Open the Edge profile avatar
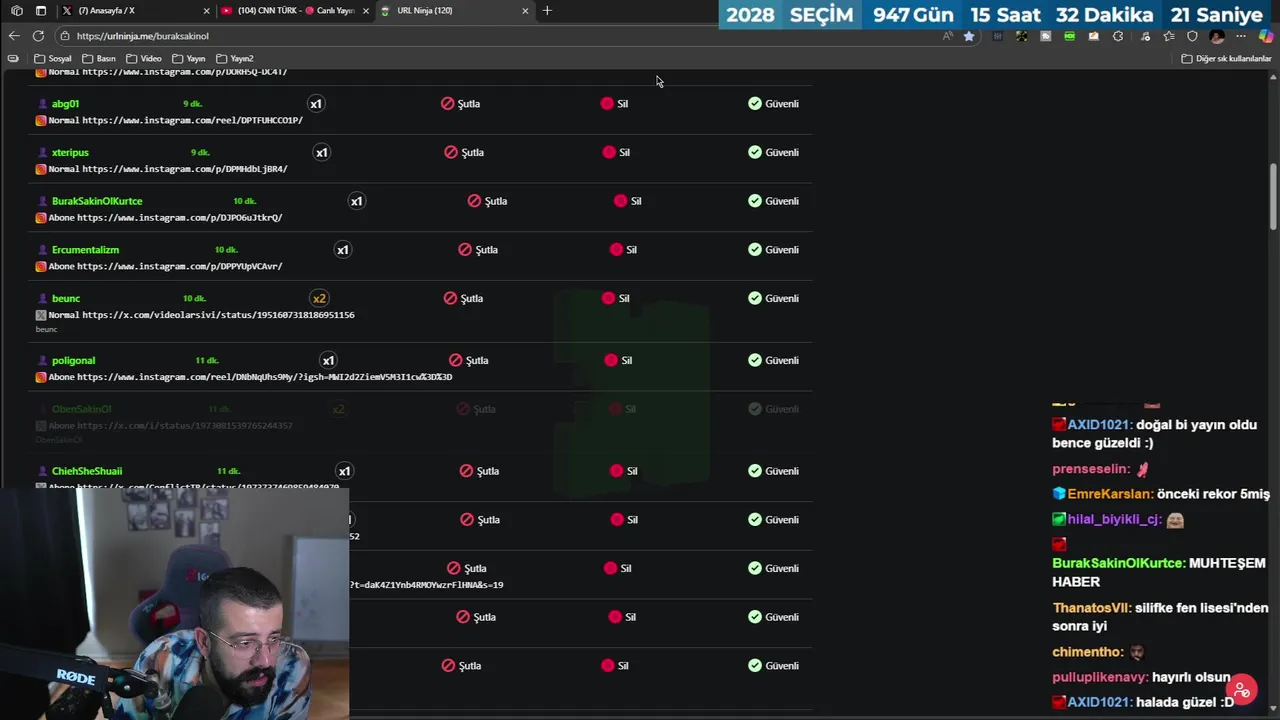Image resolution: width=1280 pixels, height=720 pixels. [x=1217, y=36]
